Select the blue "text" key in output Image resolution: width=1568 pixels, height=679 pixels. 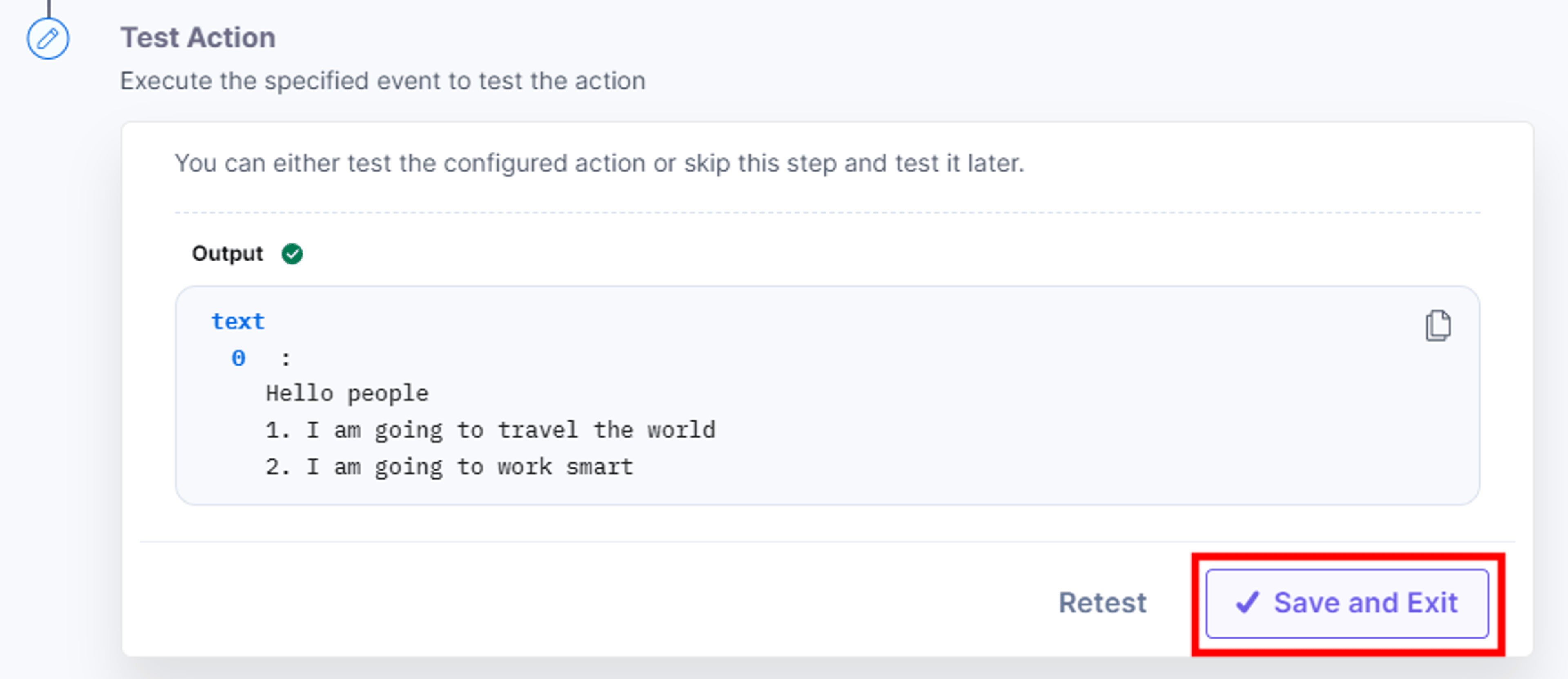[238, 321]
